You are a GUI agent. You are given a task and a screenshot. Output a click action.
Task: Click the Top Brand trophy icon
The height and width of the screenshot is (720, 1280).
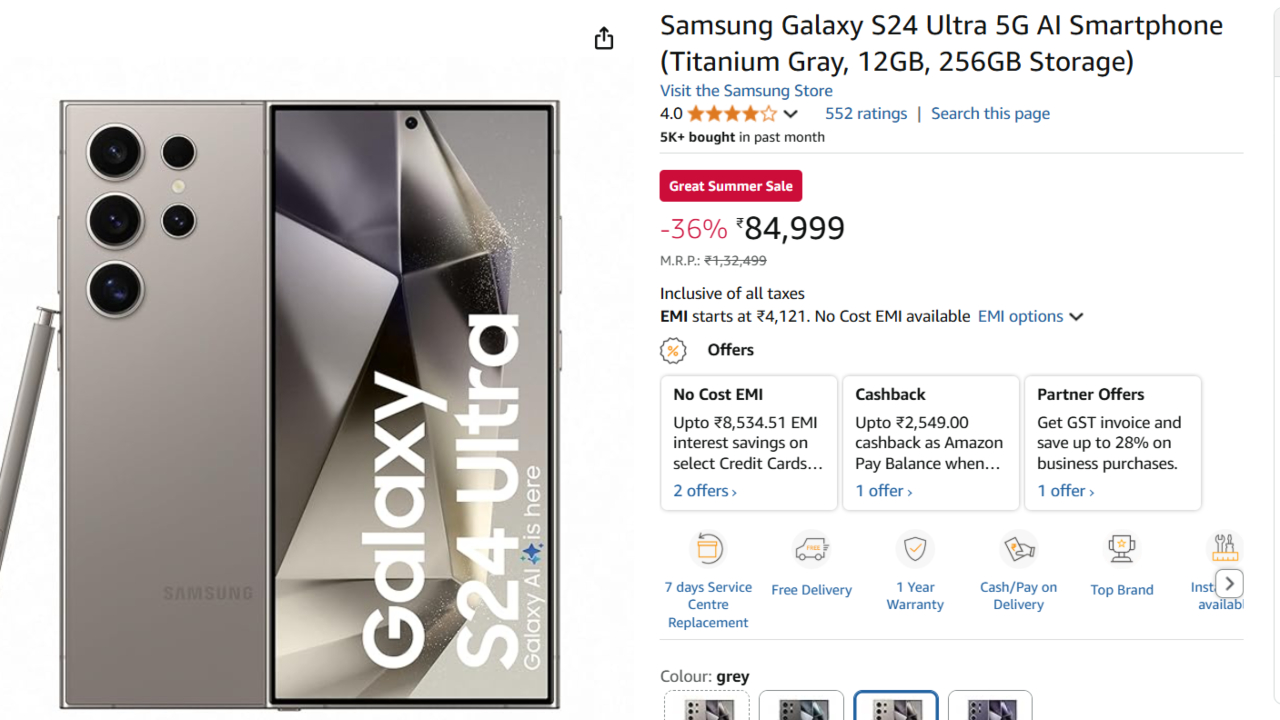(1121, 548)
